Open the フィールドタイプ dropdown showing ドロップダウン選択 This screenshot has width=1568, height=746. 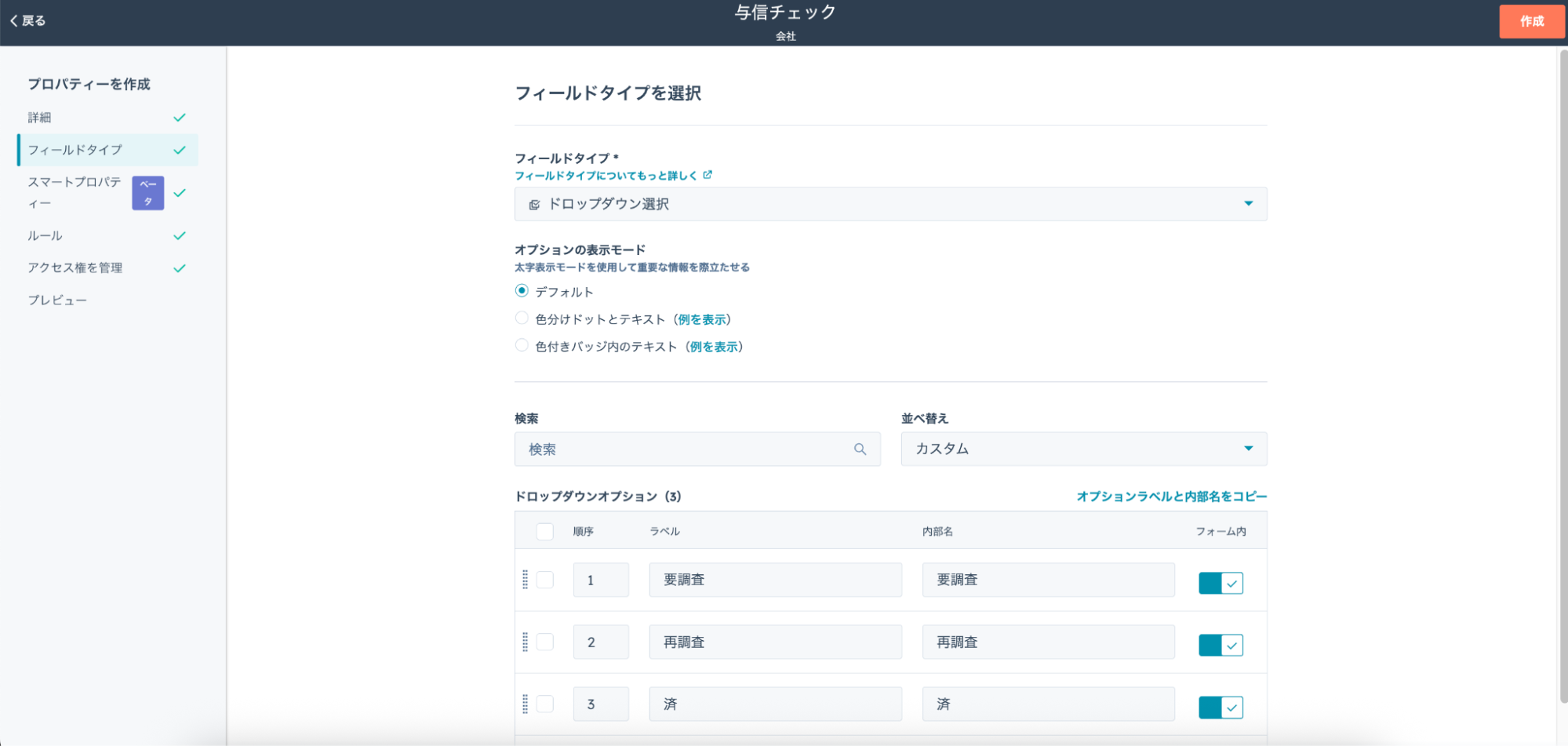tap(890, 204)
